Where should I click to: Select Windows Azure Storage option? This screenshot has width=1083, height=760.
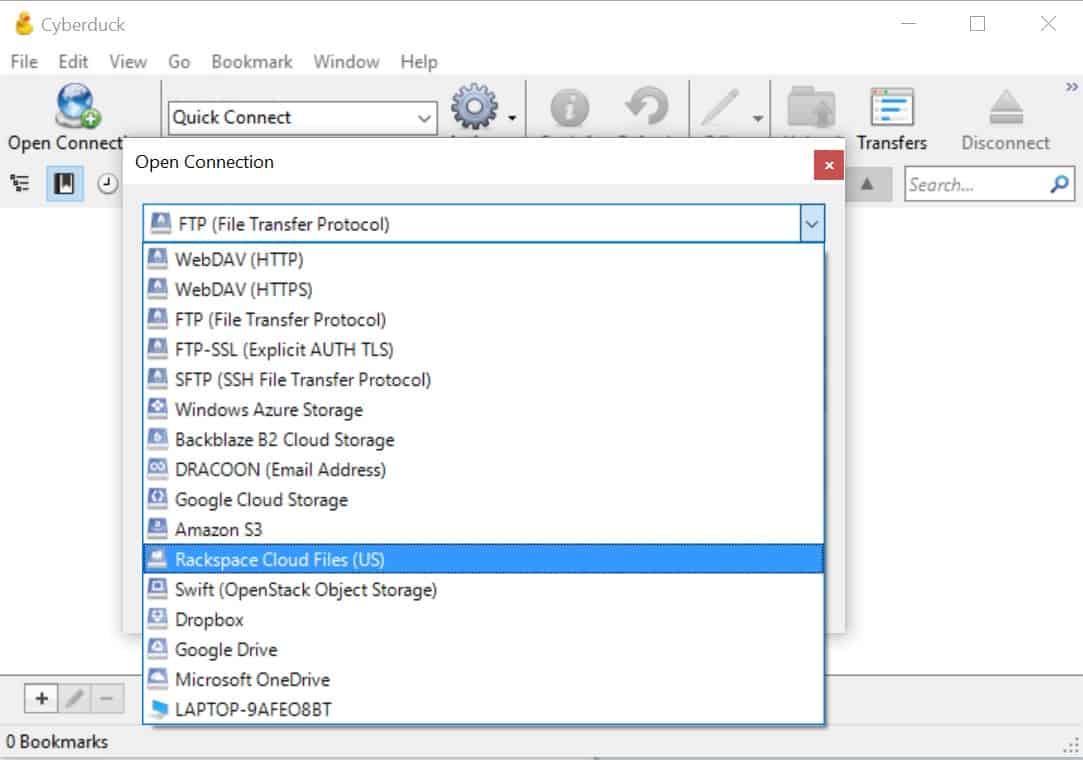483,410
